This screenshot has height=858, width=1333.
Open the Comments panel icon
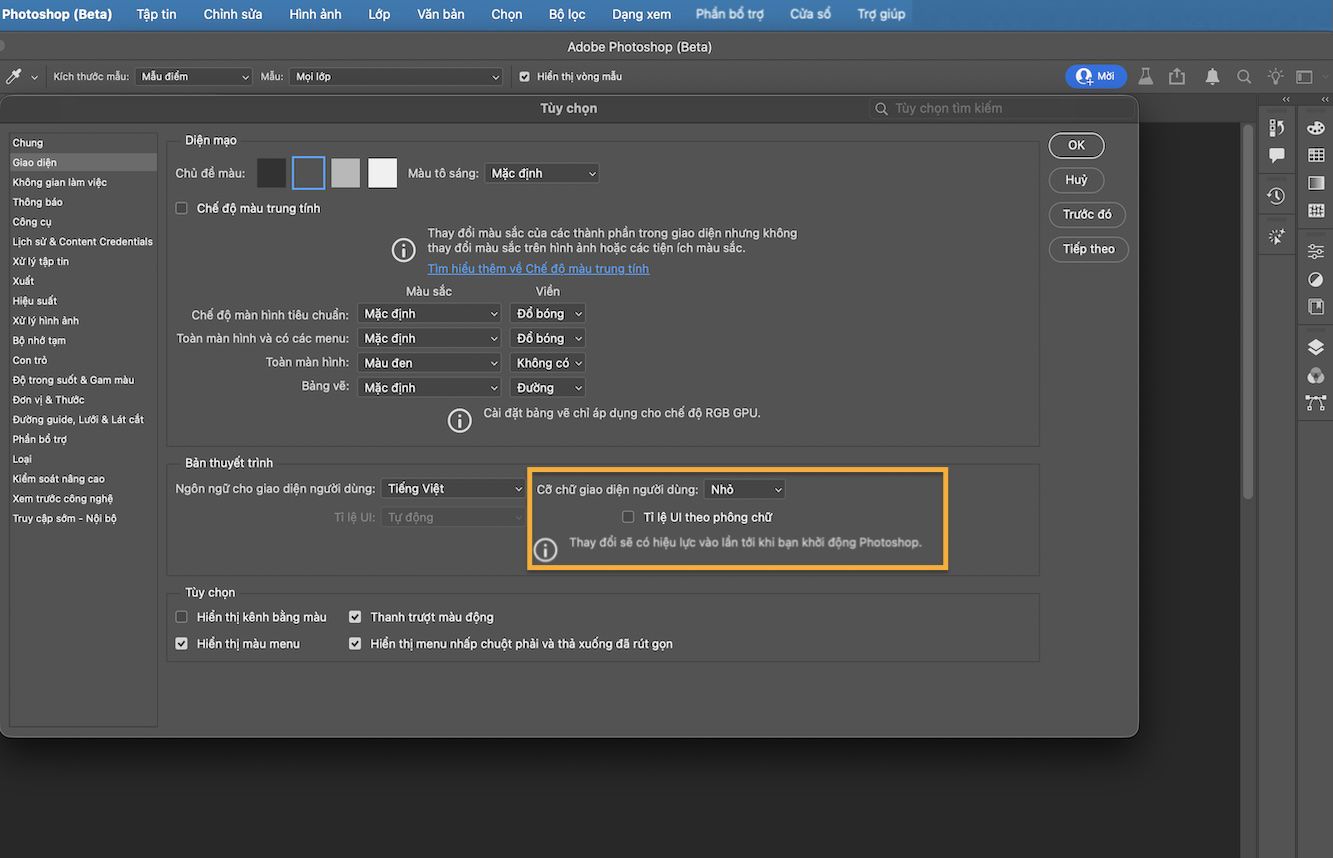(x=1276, y=155)
